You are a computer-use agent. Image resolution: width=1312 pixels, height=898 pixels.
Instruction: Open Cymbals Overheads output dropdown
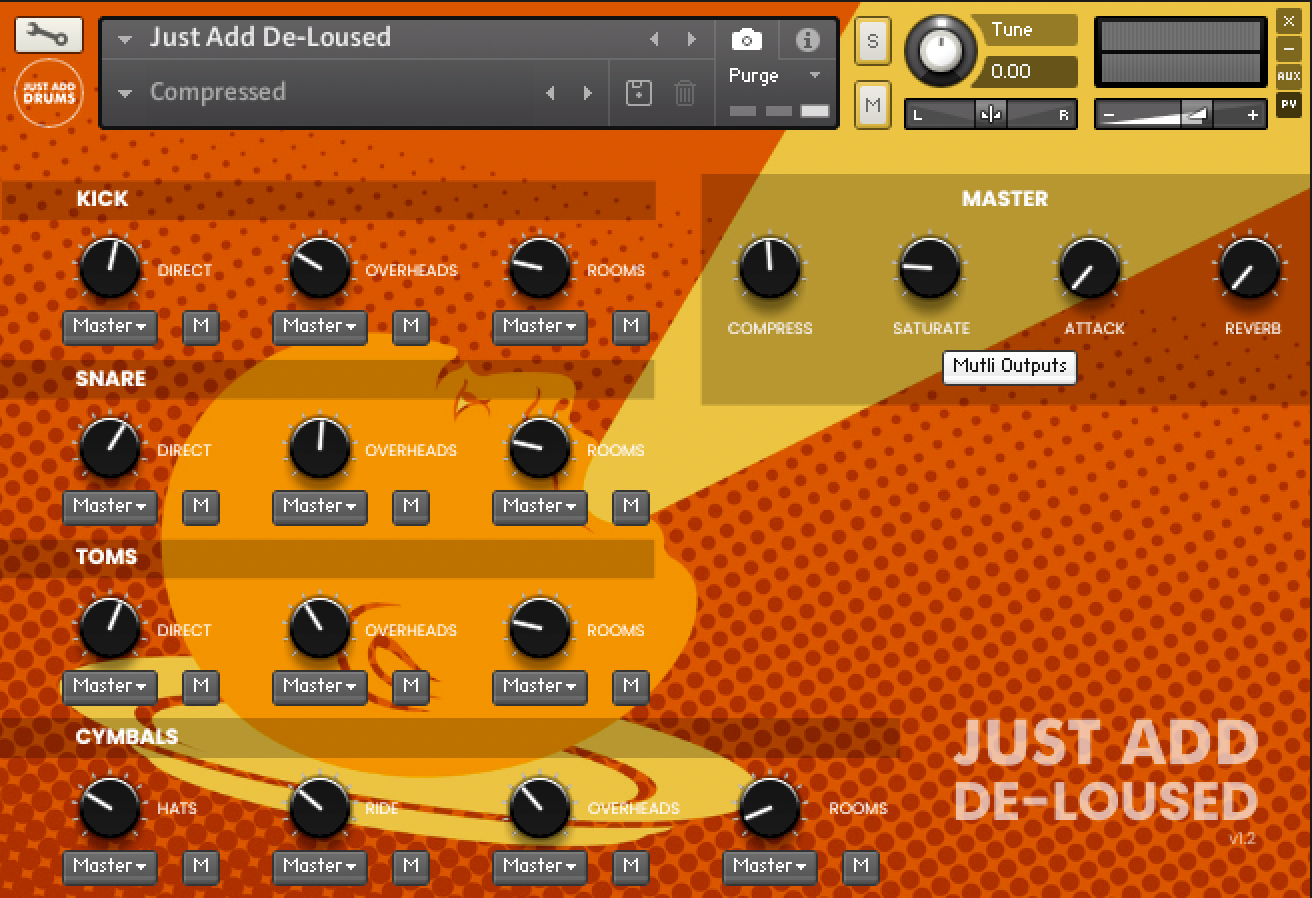(x=540, y=866)
